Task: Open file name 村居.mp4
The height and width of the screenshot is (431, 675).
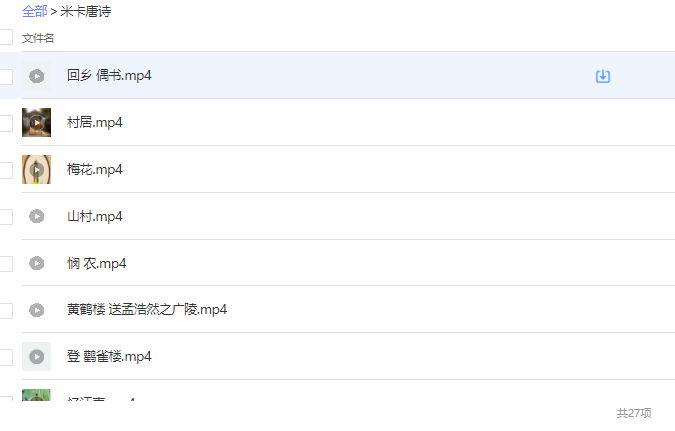Action: click(x=95, y=123)
